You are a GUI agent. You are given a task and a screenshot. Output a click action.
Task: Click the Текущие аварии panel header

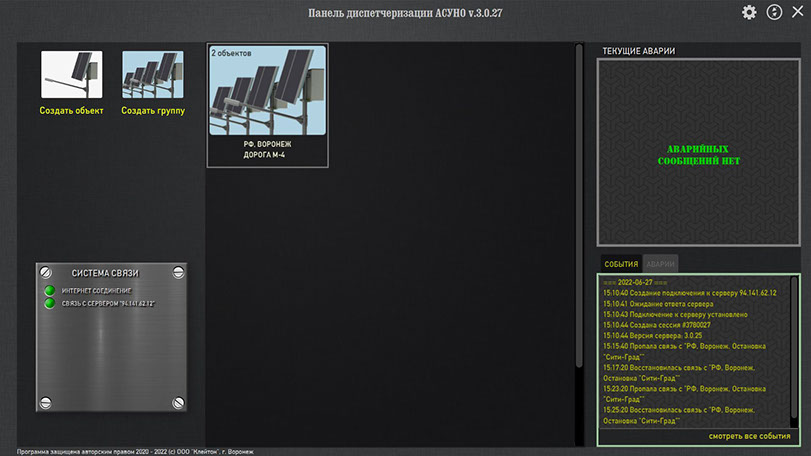pyautogui.click(x=638, y=50)
